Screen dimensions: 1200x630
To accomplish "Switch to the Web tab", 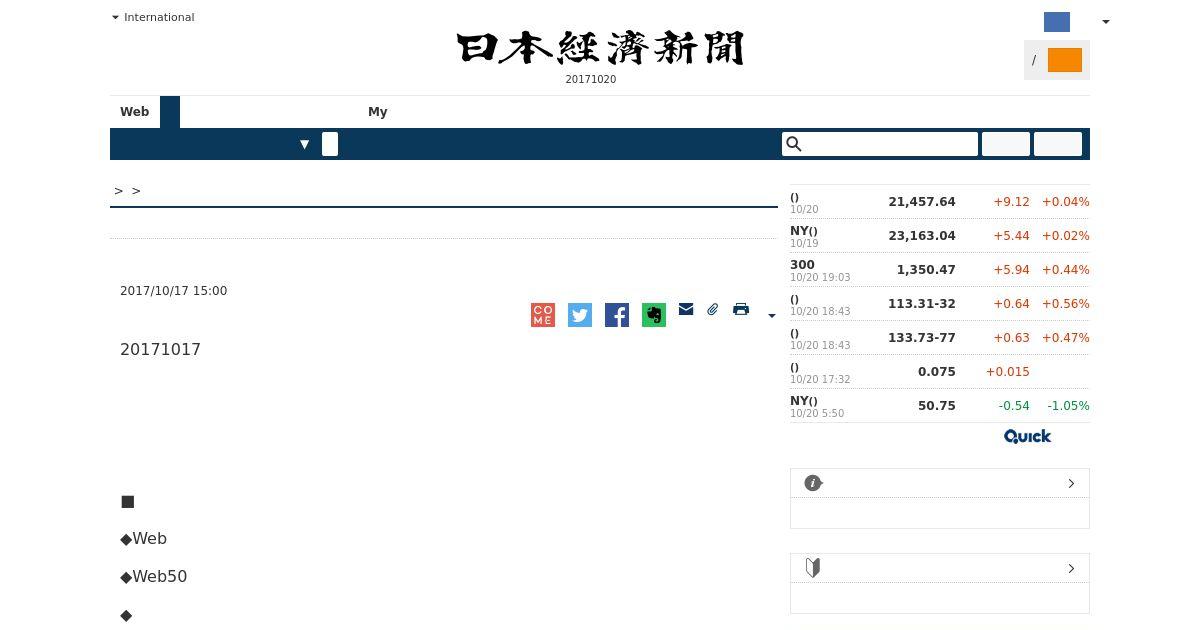I will 135,112.
